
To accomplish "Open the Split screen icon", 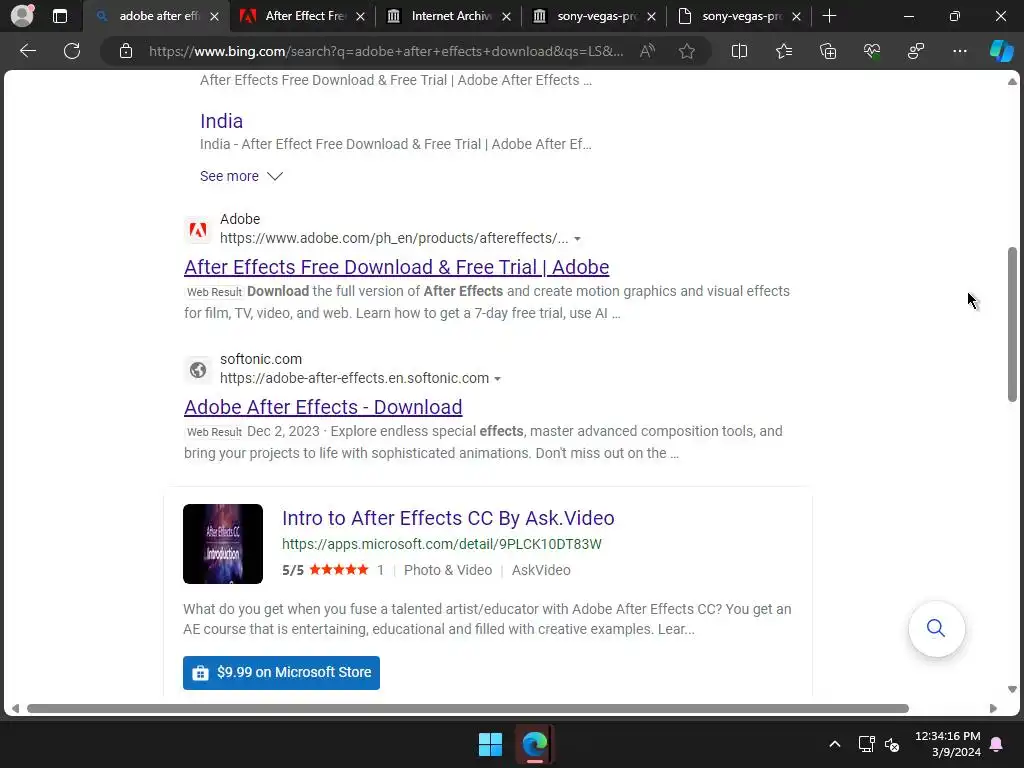I will 739,51.
